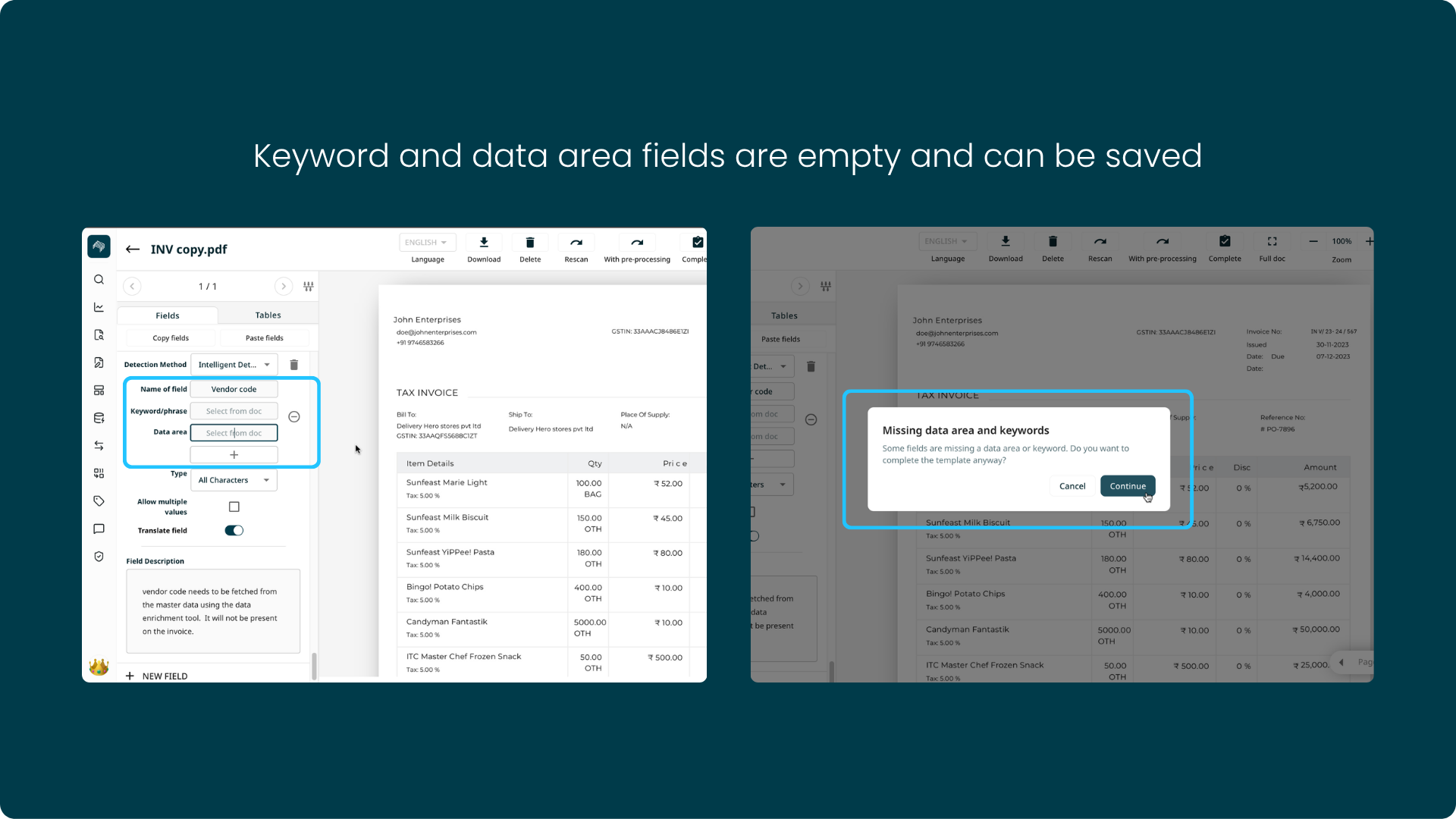Click Copy fields button
The height and width of the screenshot is (819, 1456).
pyautogui.click(x=171, y=338)
